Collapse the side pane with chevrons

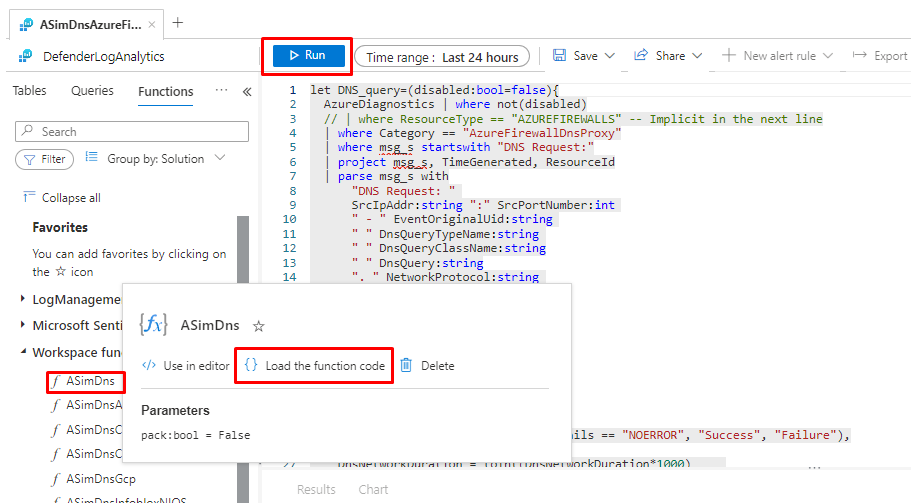click(246, 92)
